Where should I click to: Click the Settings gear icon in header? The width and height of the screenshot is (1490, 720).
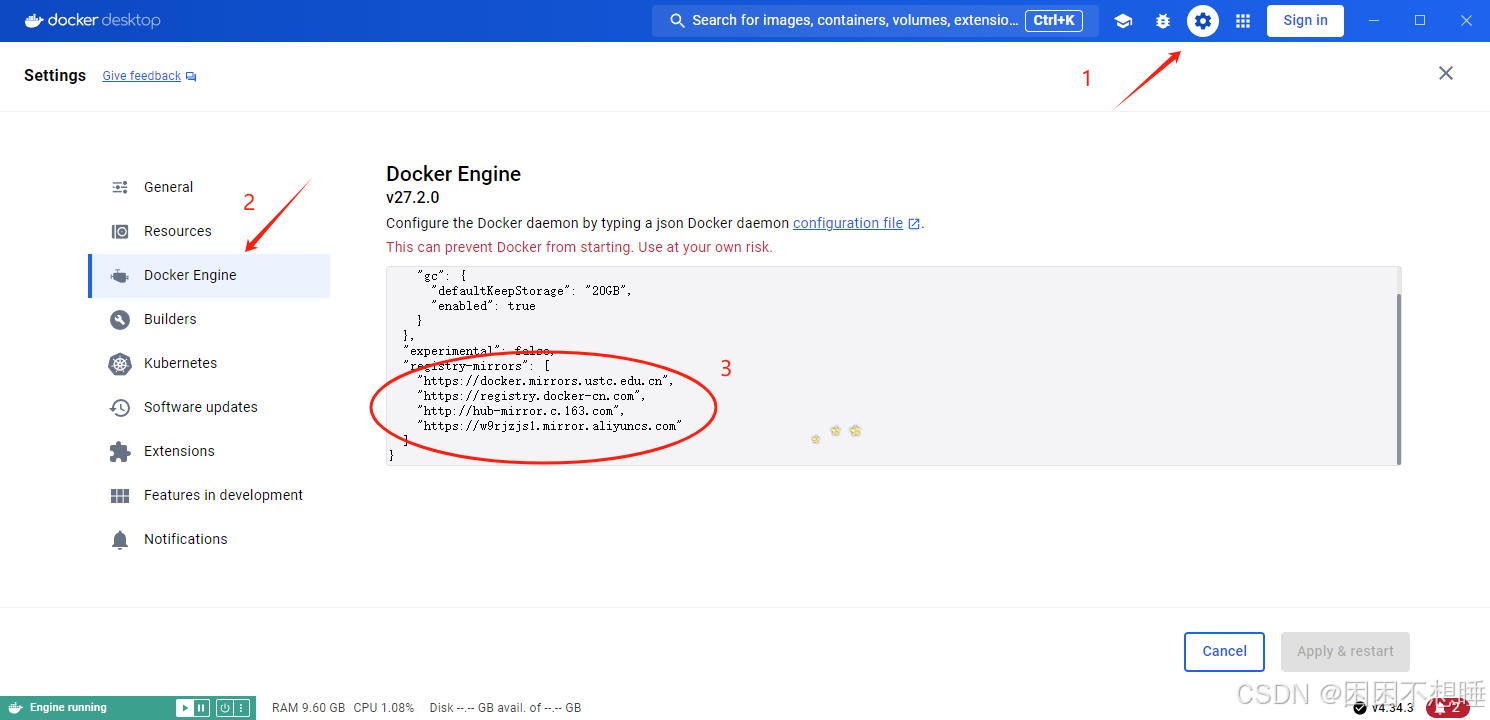pyautogui.click(x=1203, y=21)
